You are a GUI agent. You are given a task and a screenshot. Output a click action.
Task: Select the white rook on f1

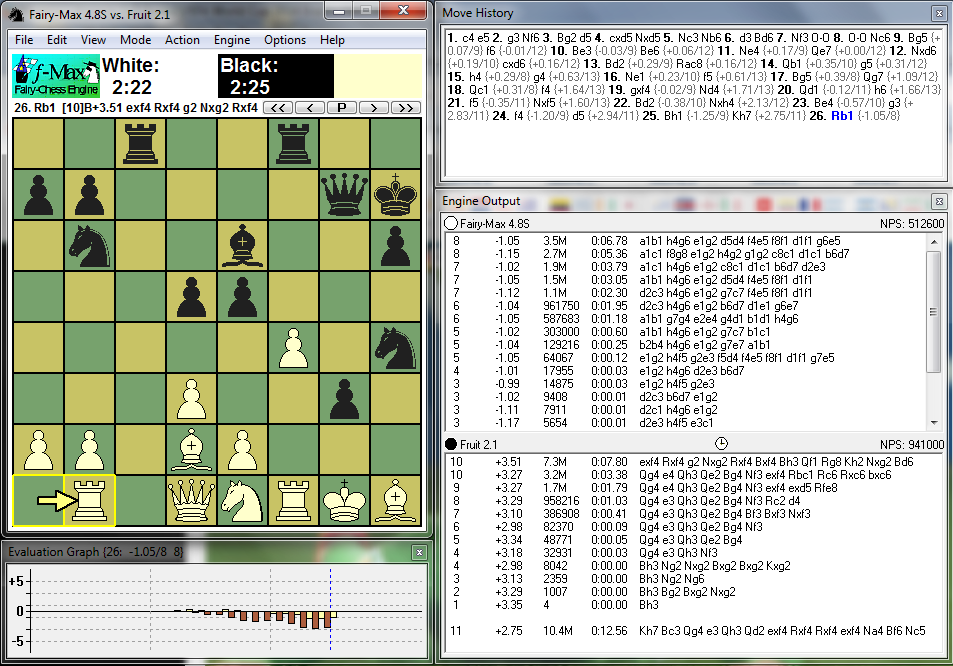294,500
